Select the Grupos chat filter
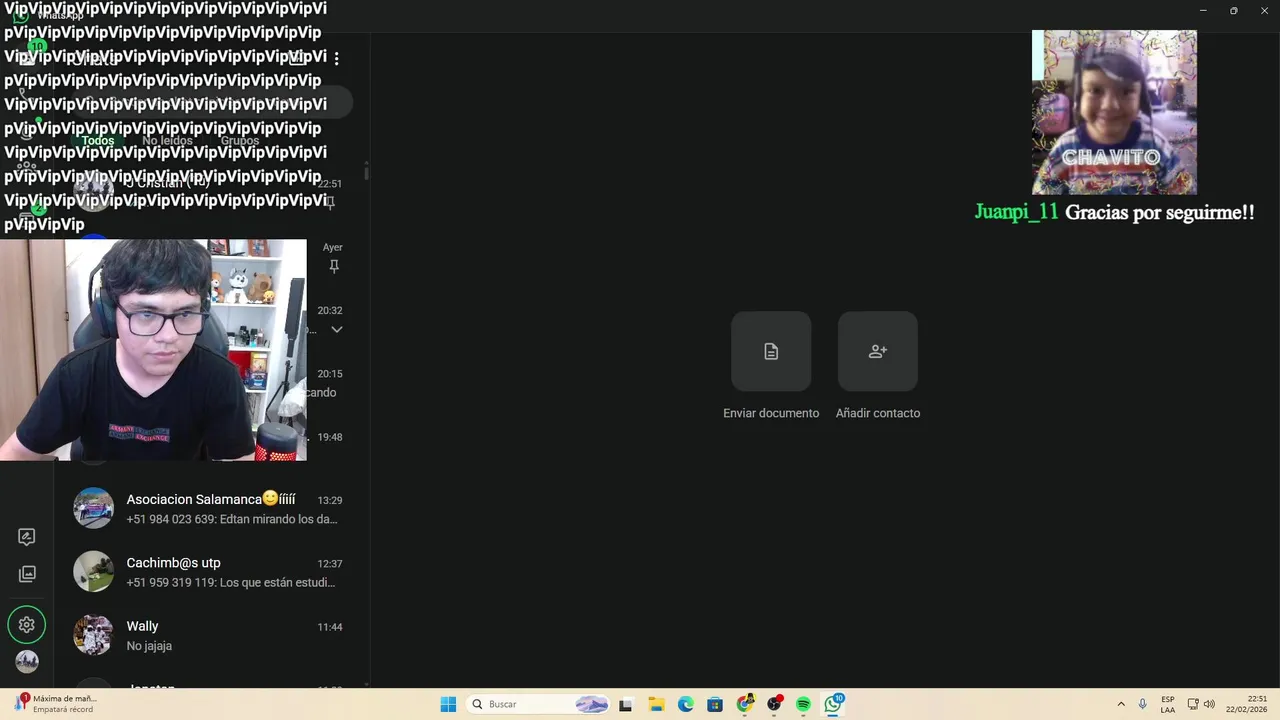Screen dimensions: 1280x720 tap(240, 141)
